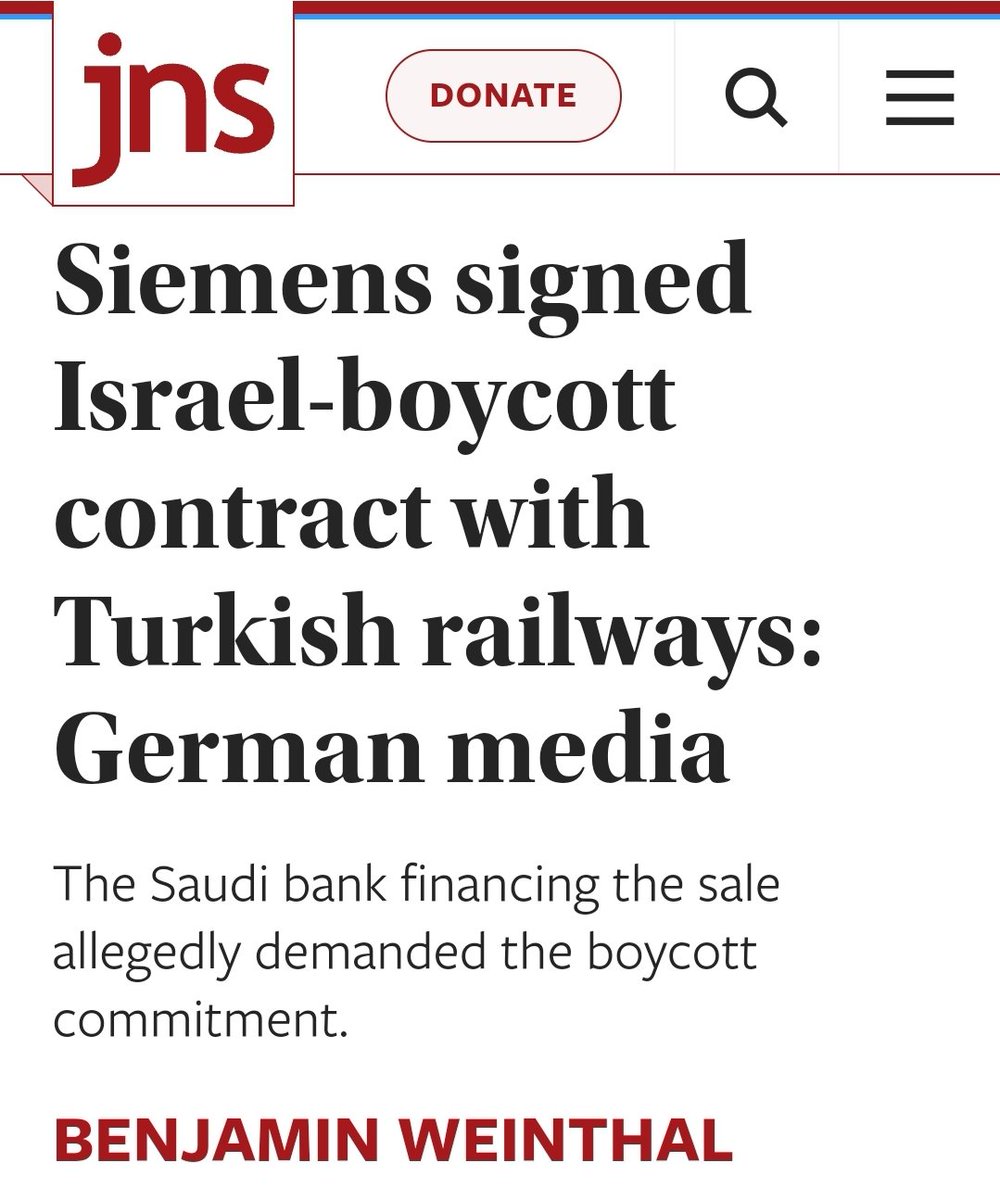Open the hamburger navigation menu
Image resolution: width=1000 pixels, height=1200 pixels.
pos(920,97)
